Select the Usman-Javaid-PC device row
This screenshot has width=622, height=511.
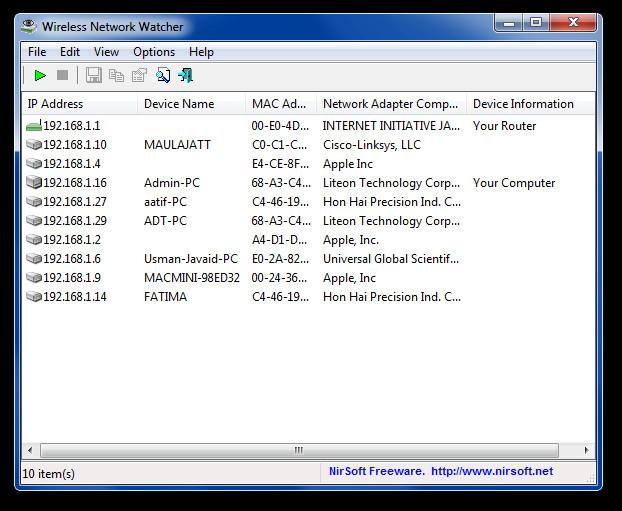[x=190, y=259]
